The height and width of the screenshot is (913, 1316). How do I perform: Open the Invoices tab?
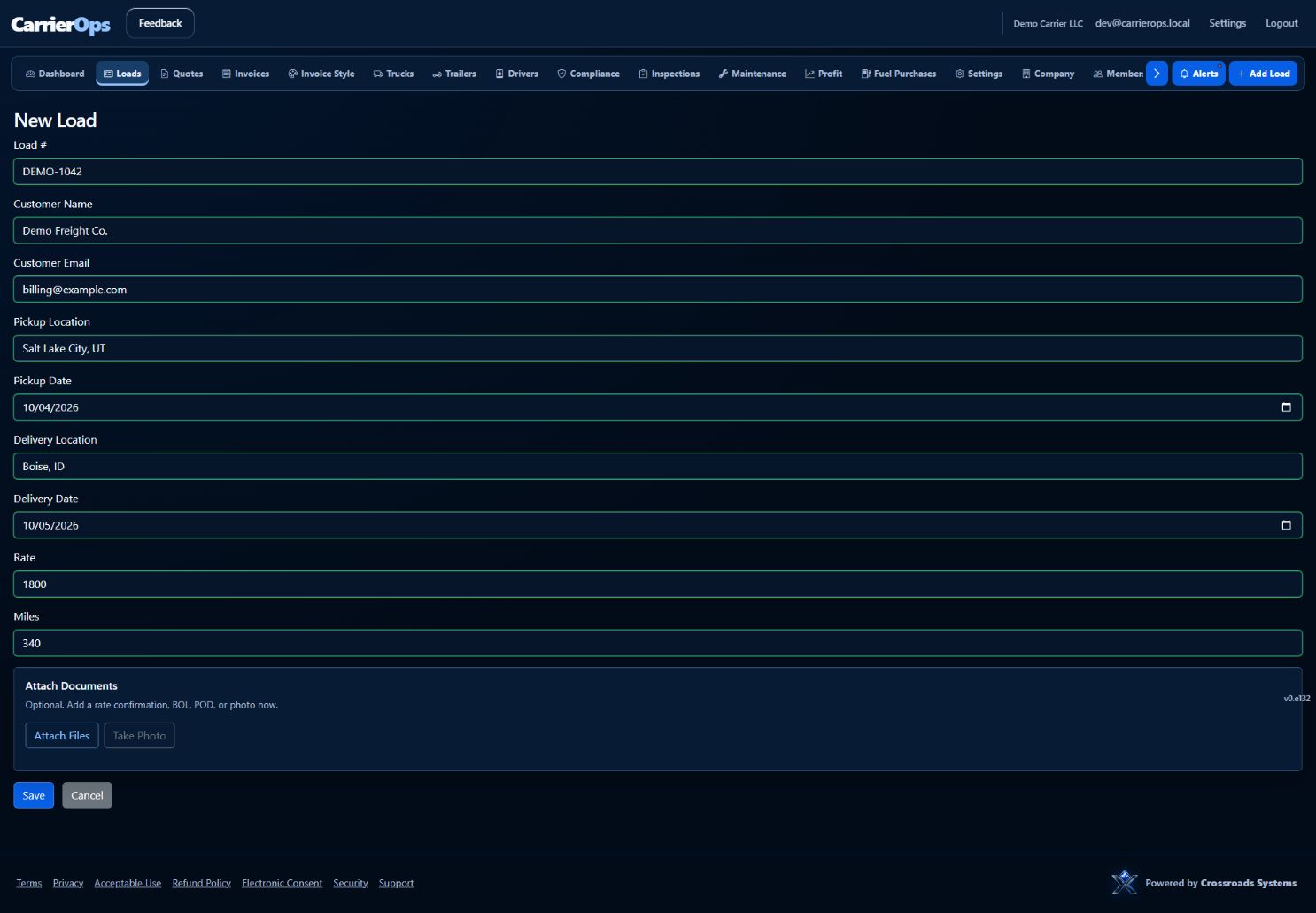[x=245, y=74]
